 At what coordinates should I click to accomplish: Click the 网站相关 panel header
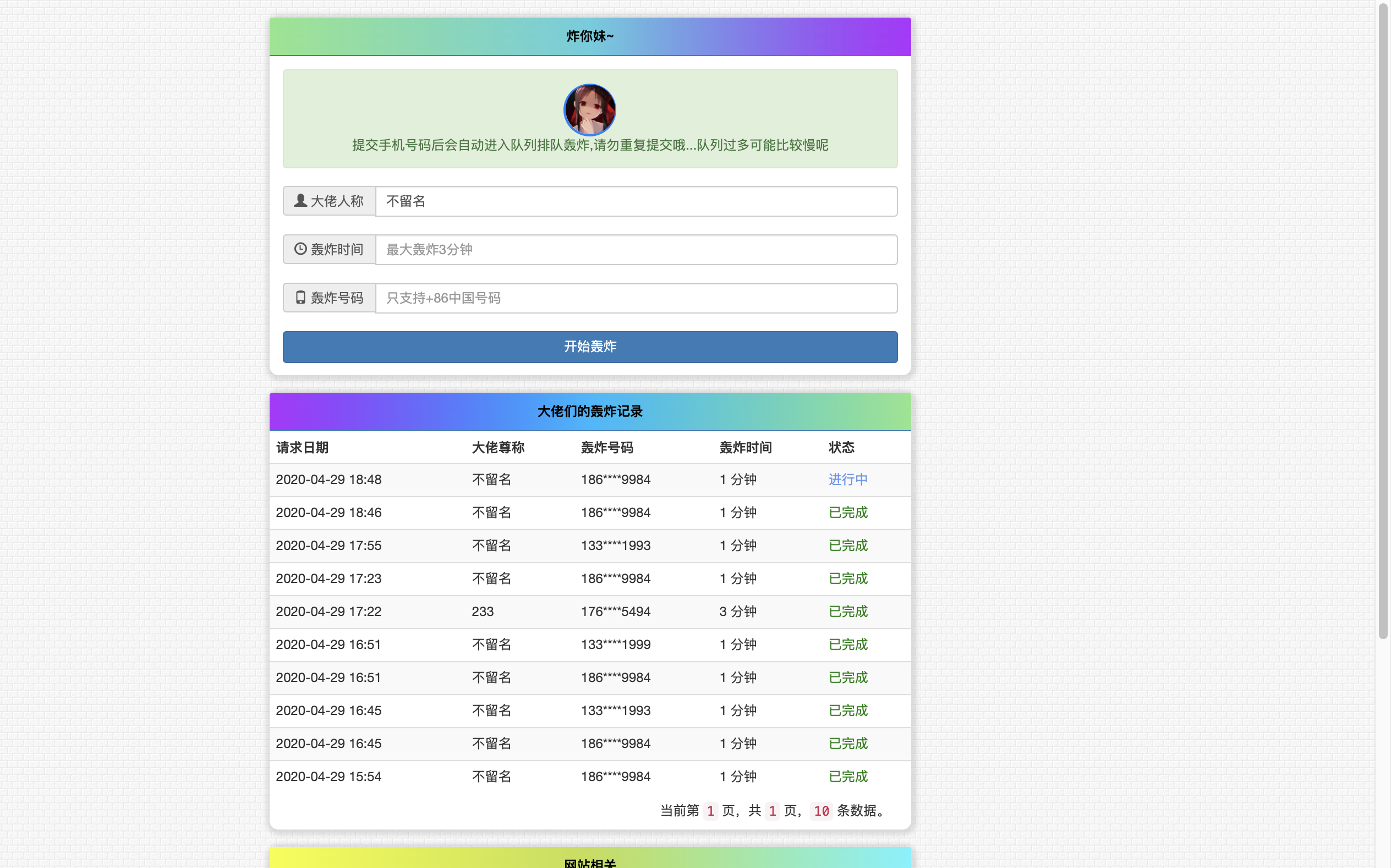590,860
